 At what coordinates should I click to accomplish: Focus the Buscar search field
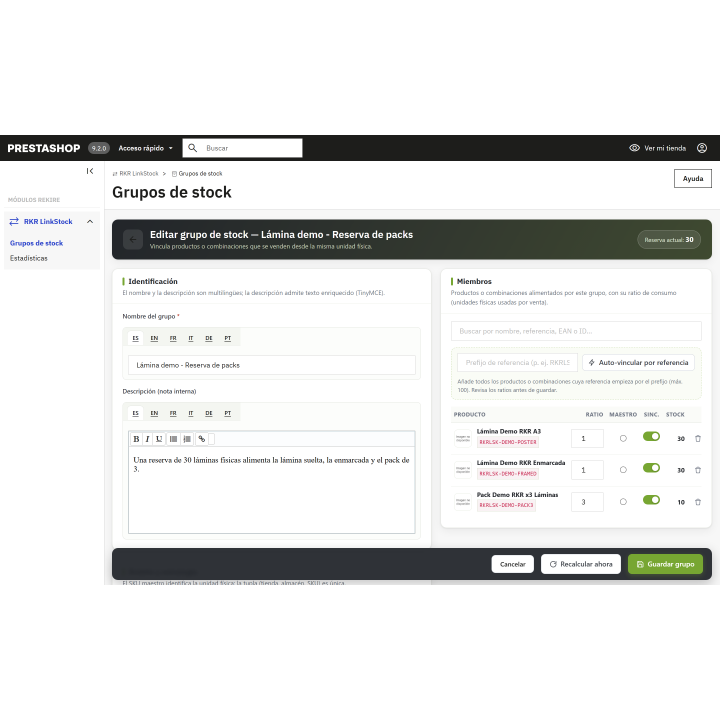coord(242,148)
